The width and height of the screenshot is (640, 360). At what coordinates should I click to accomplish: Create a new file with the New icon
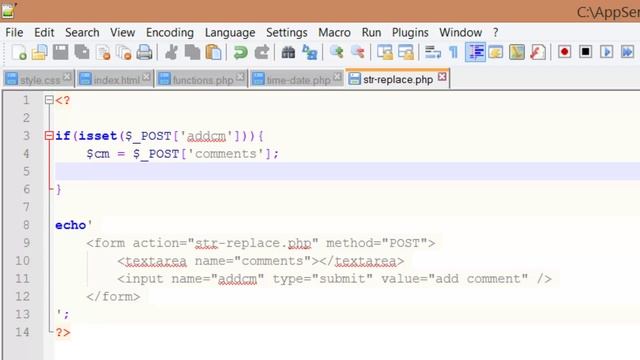[x=19, y=53]
